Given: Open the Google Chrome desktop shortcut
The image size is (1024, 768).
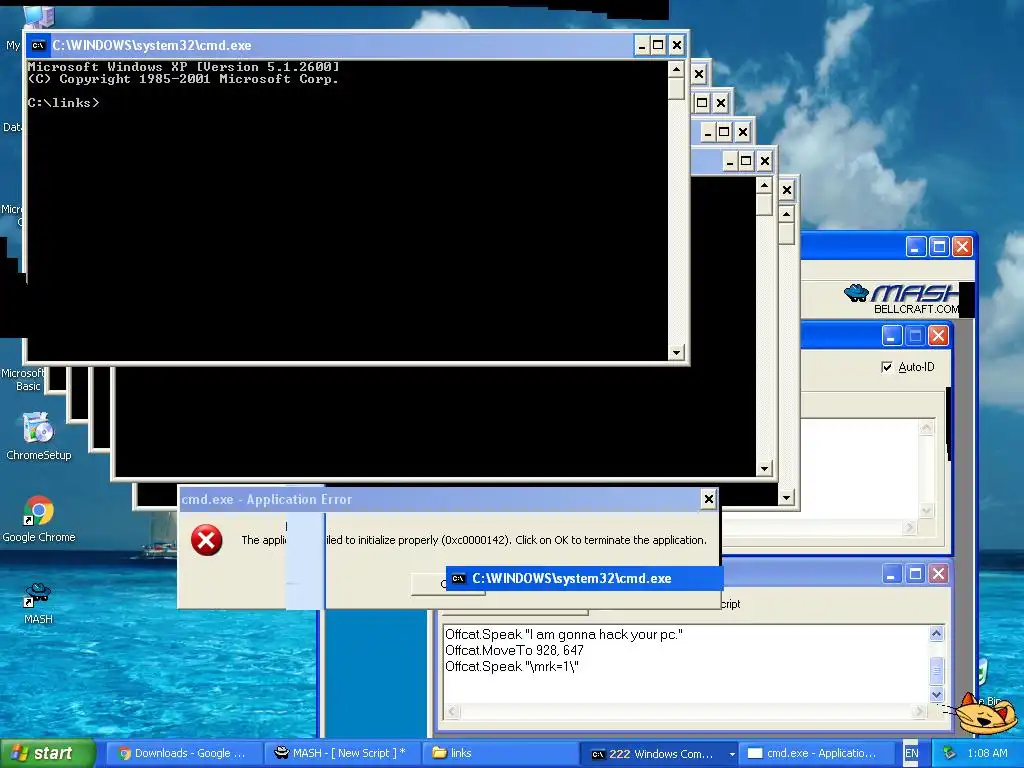Looking at the screenshot, I should click(x=39, y=519).
